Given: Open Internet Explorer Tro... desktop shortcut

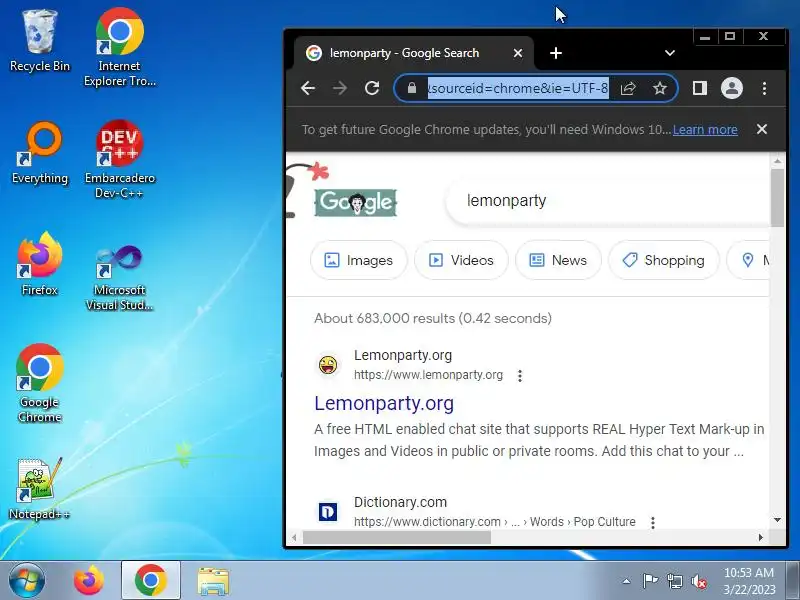Looking at the screenshot, I should (x=119, y=46).
